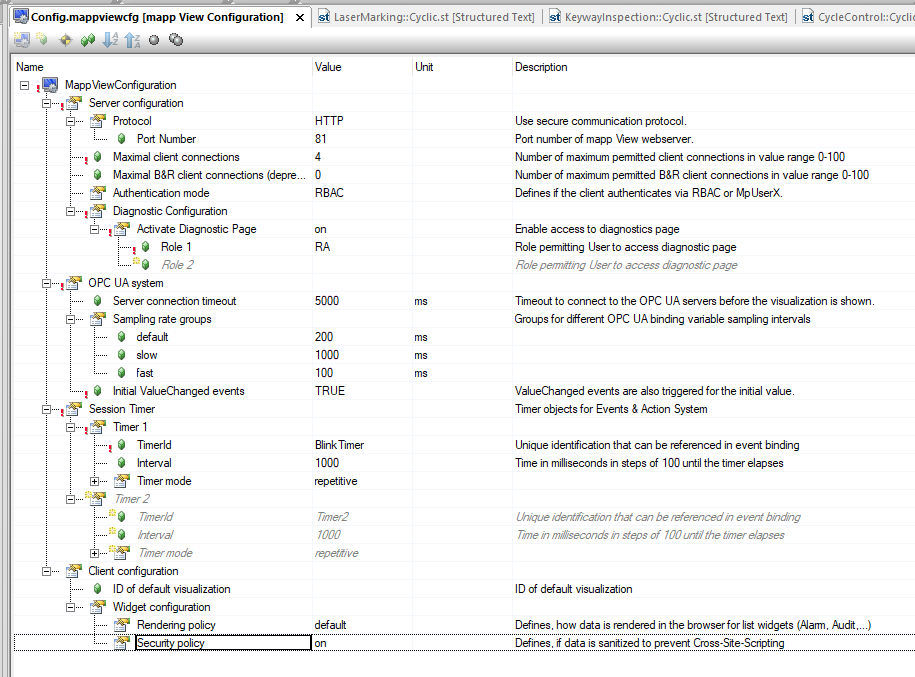Click the MappViewConfiguration root node icon

tap(50, 85)
